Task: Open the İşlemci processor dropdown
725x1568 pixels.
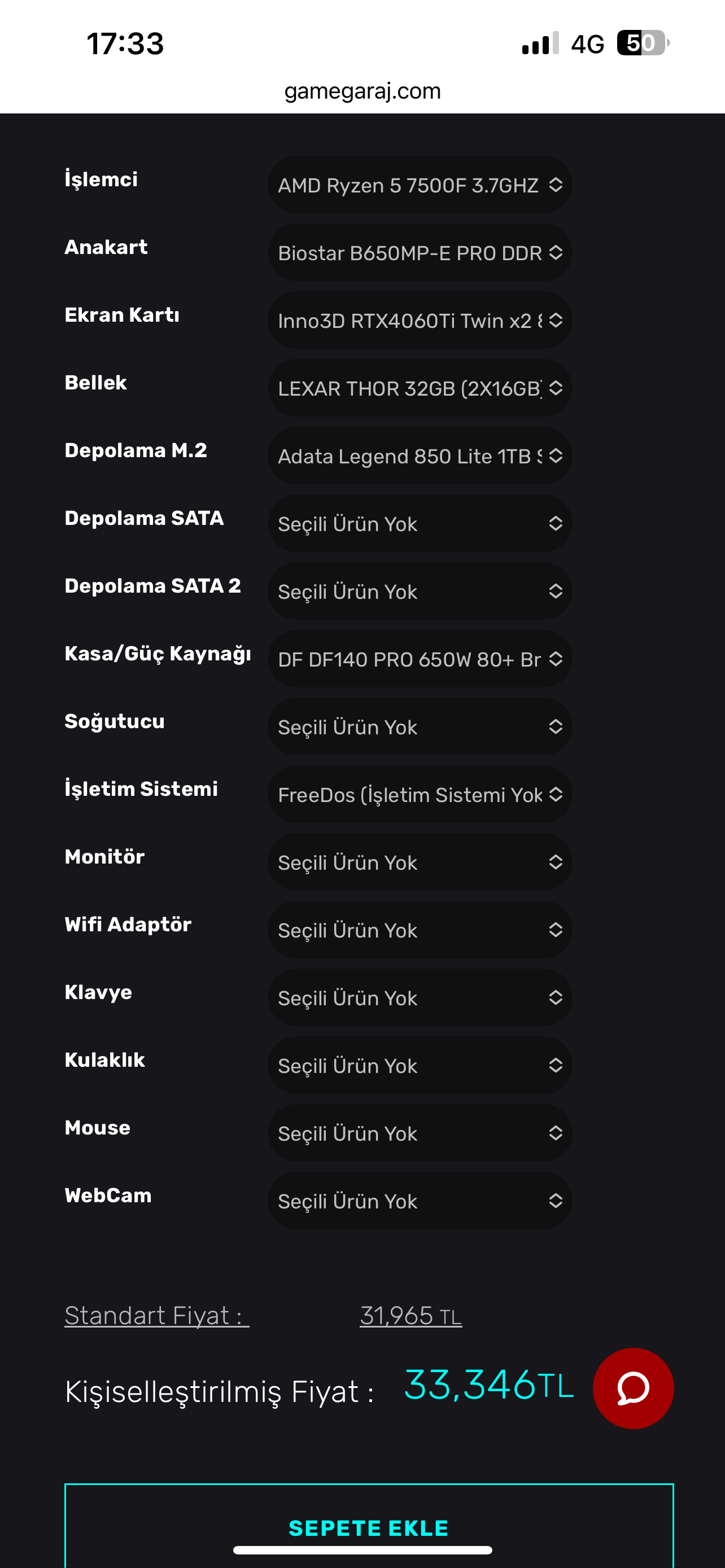Action: pos(420,185)
